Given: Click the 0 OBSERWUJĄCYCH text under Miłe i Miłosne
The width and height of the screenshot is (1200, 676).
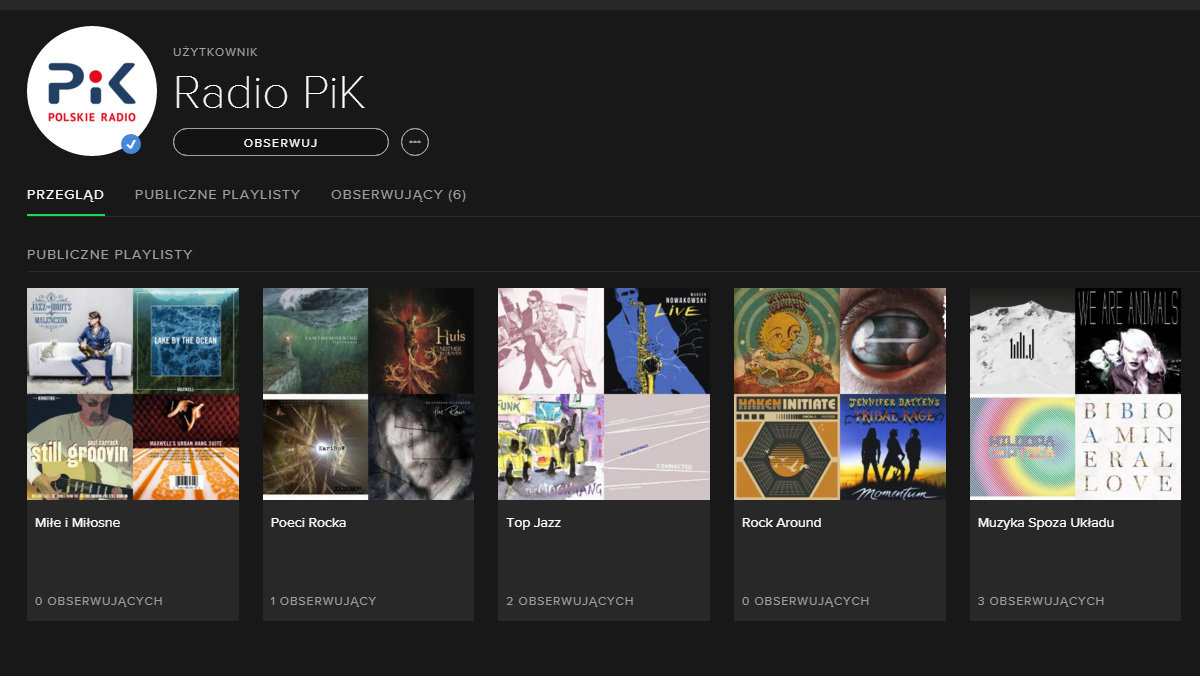Looking at the screenshot, I should click(98, 601).
